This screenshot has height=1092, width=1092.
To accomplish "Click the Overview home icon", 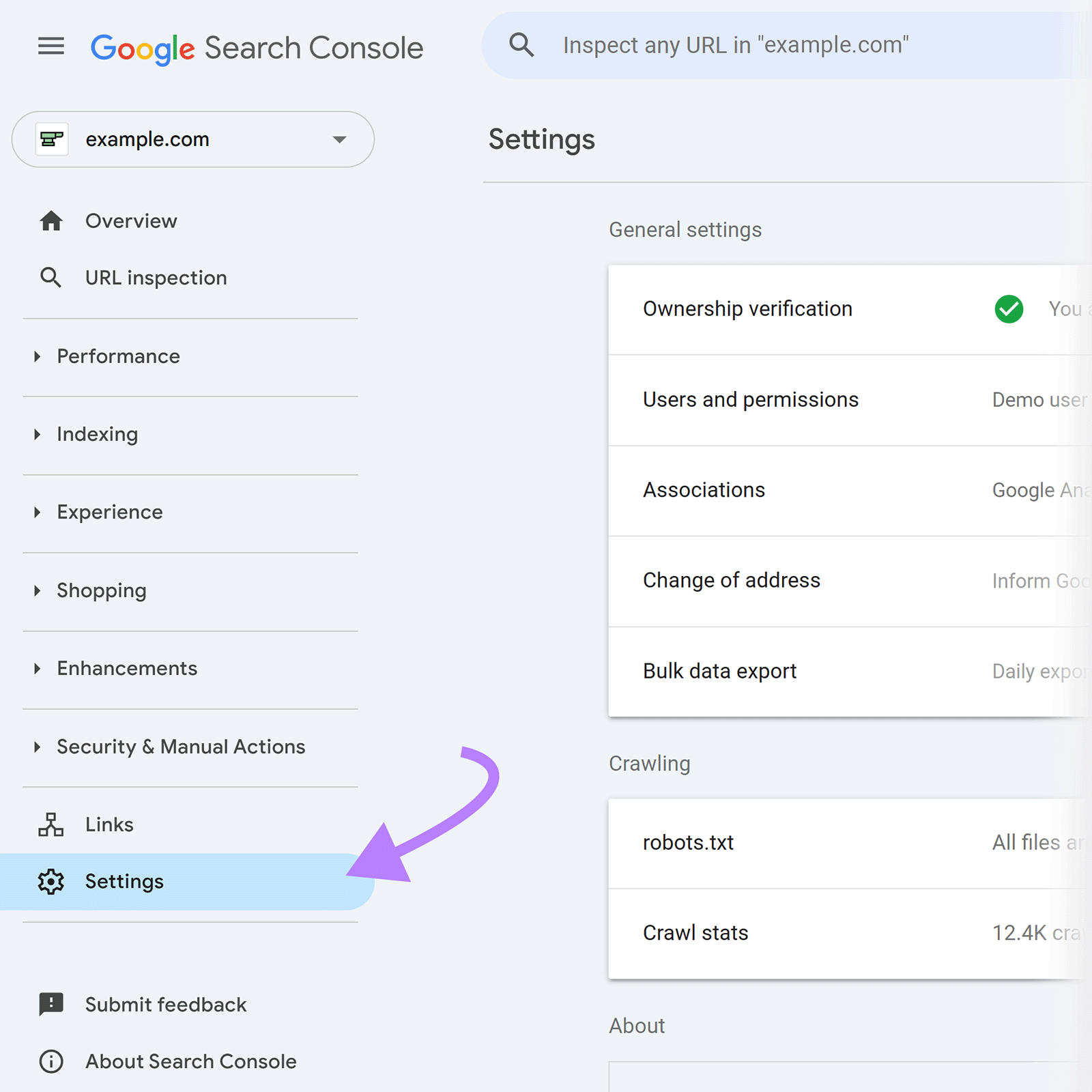I will [51, 220].
